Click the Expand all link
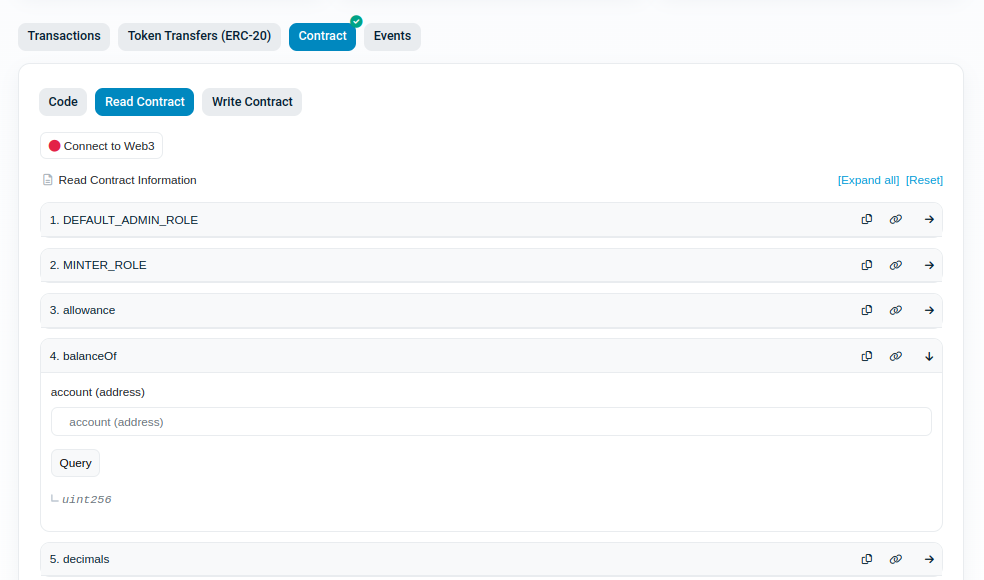984x580 pixels. pos(868,180)
